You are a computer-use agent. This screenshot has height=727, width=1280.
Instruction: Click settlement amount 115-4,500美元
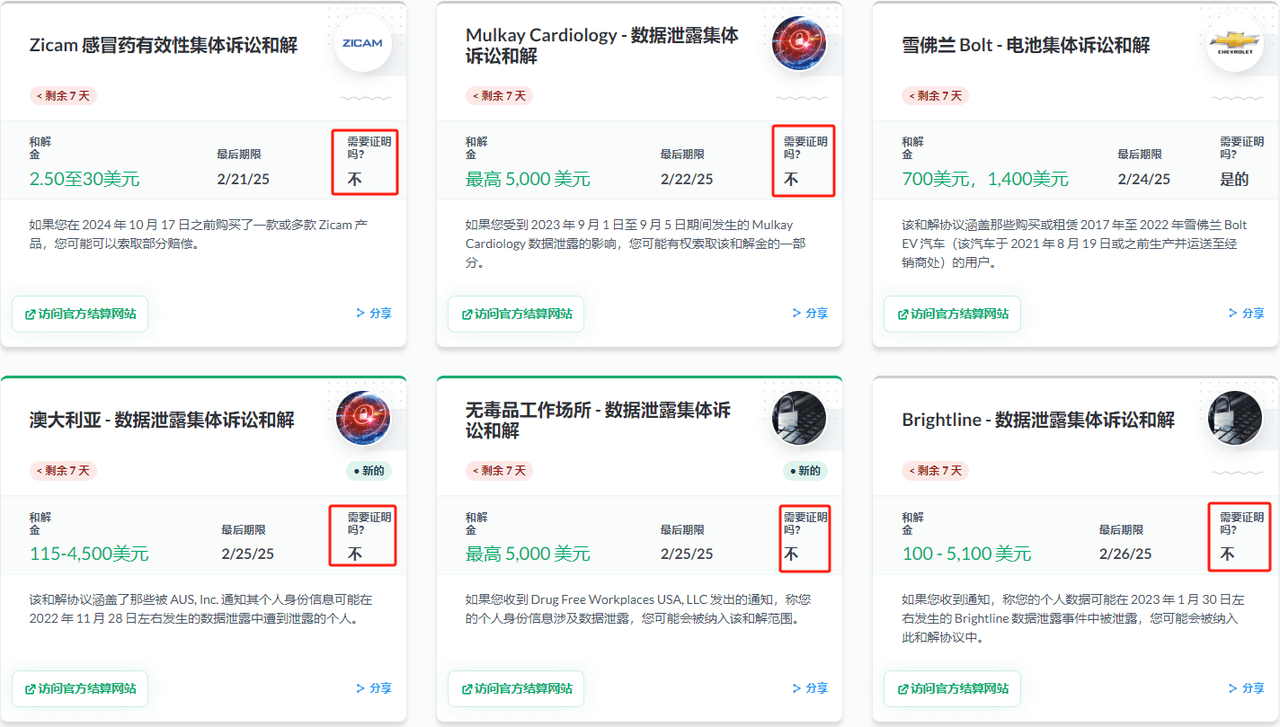[89, 554]
